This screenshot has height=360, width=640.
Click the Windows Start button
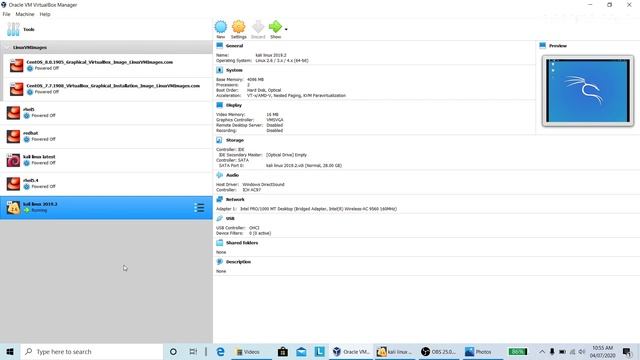(x=10, y=351)
